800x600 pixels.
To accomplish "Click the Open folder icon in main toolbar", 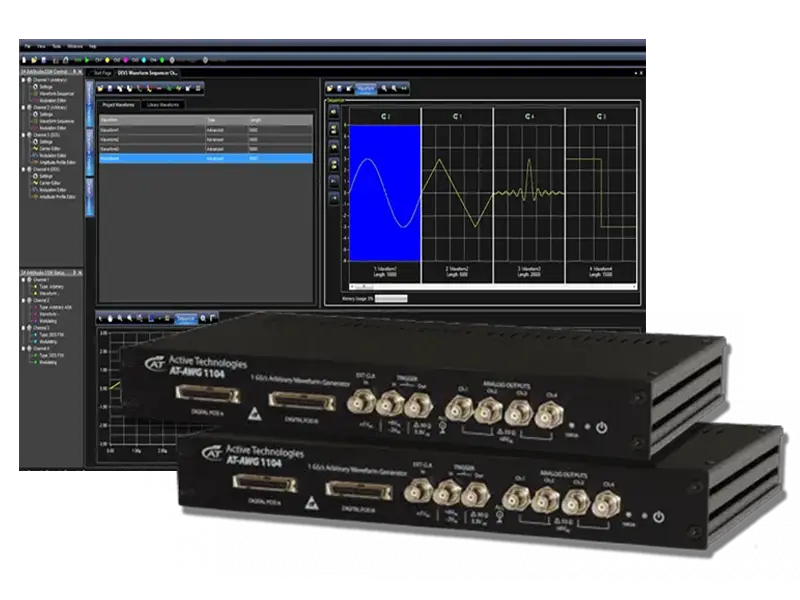I will tap(35, 59).
